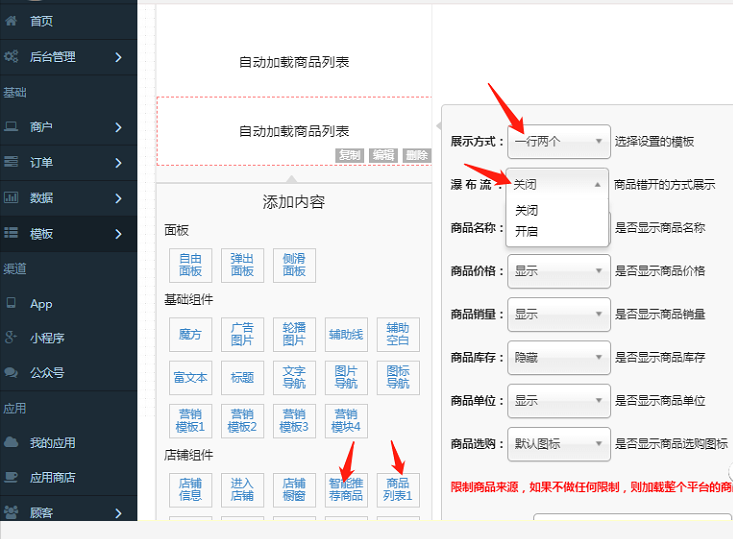
Task: Open the 商品选购 dropdown showing 默认图标
Action: tap(558, 443)
